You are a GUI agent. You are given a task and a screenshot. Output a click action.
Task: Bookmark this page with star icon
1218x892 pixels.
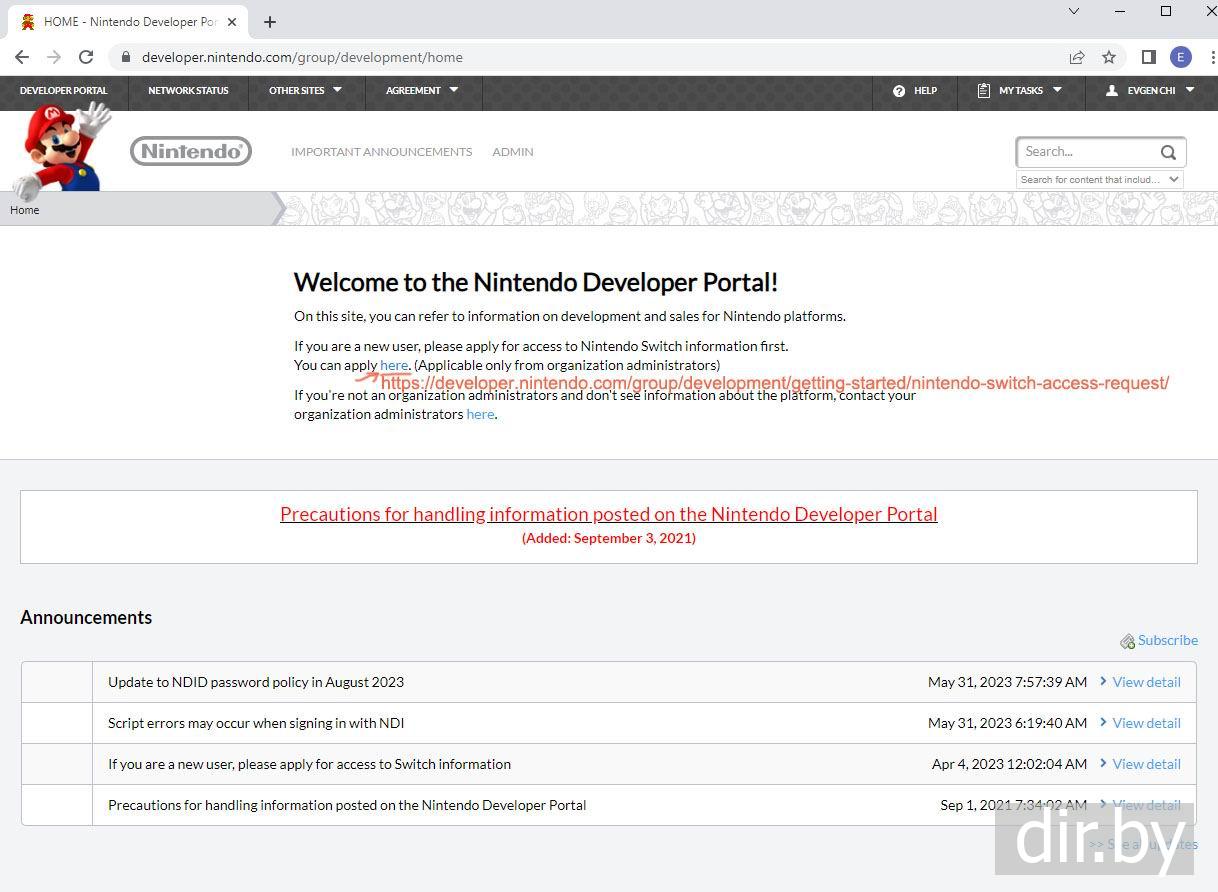point(1109,57)
